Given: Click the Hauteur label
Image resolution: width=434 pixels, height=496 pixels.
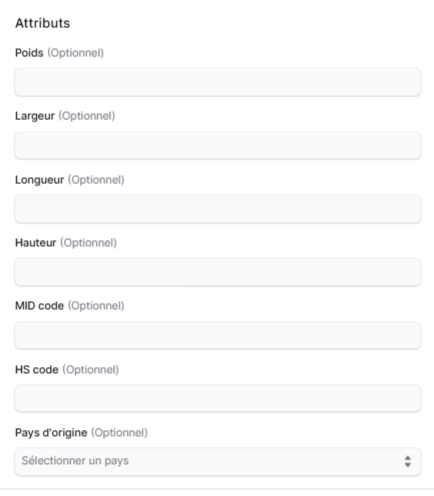Looking at the screenshot, I should click(x=36, y=242).
